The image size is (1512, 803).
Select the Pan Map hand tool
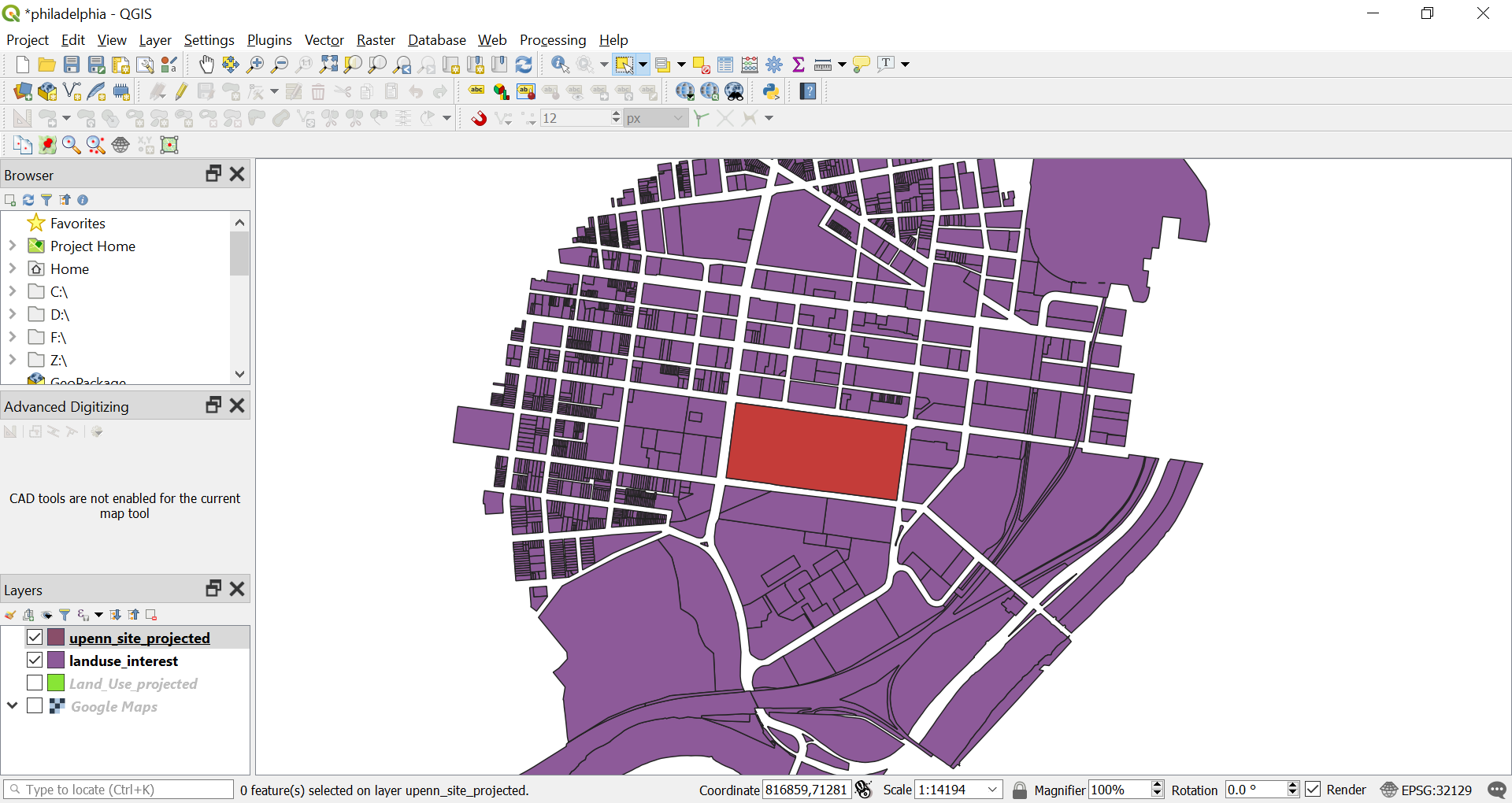click(x=206, y=65)
